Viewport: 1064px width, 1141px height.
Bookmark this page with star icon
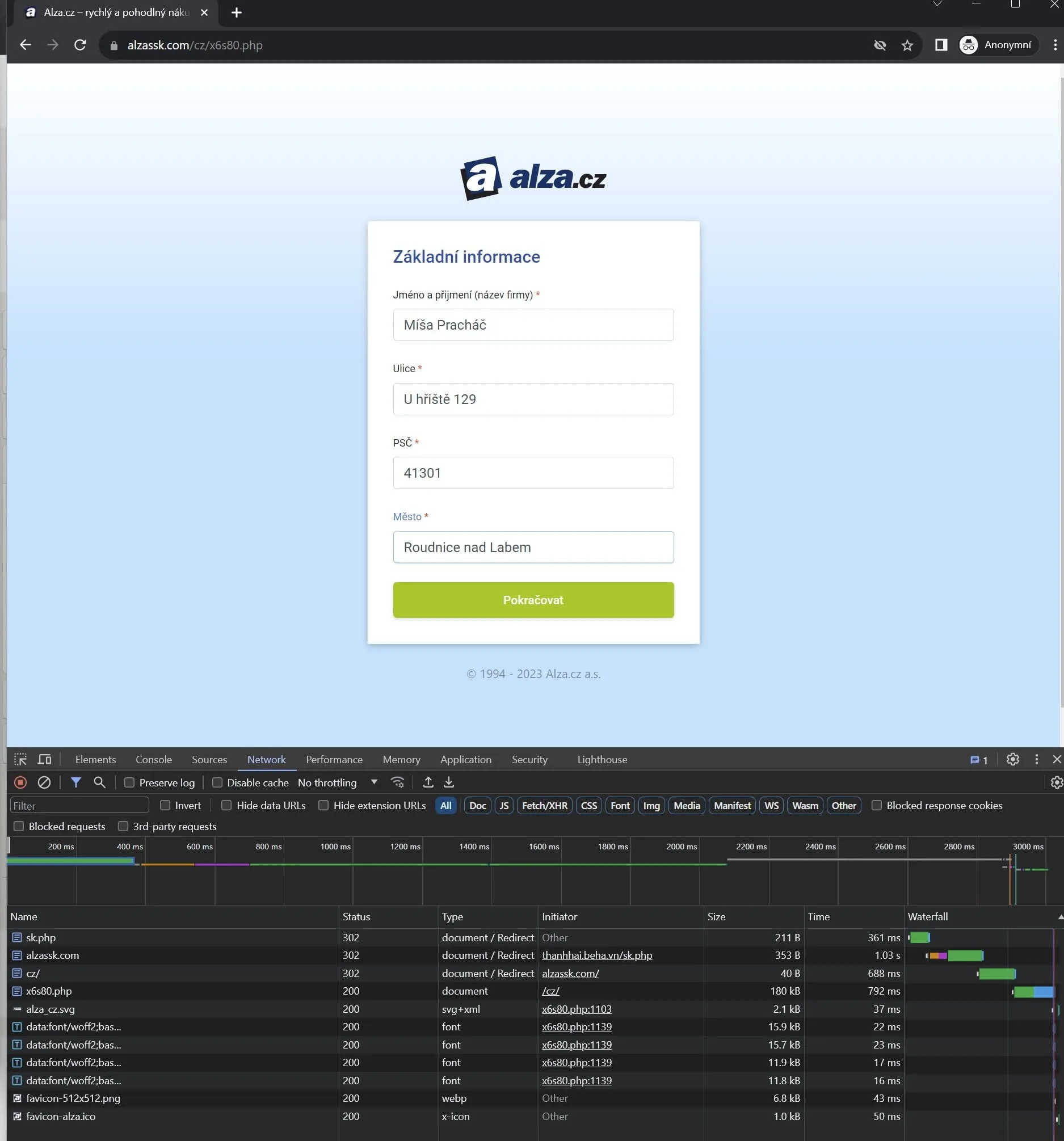(x=907, y=45)
